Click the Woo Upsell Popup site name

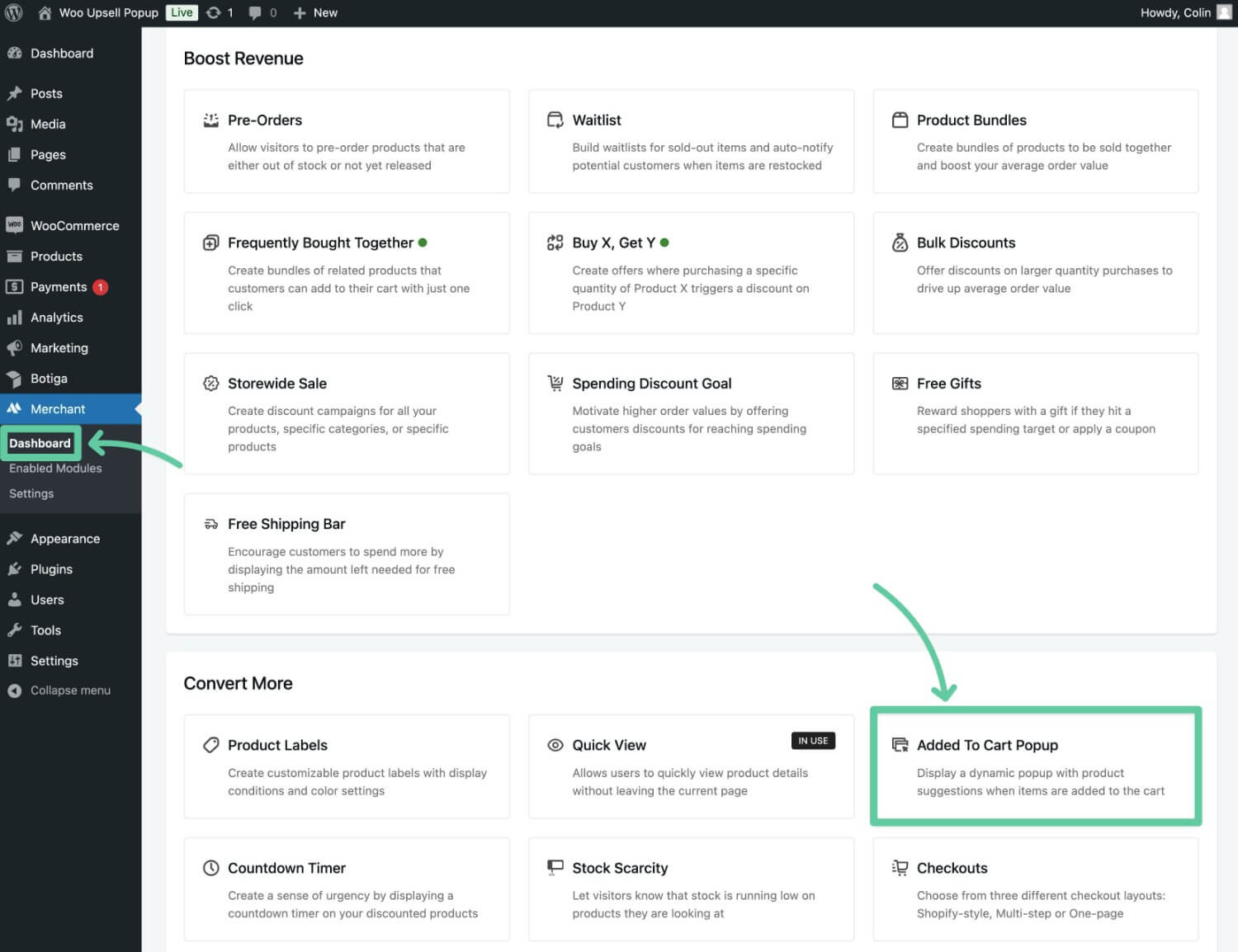pos(108,12)
